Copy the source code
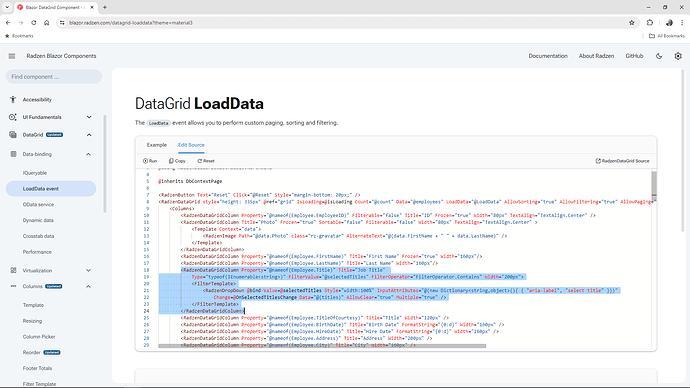Viewport: 690px width, 388px height. tap(177, 161)
